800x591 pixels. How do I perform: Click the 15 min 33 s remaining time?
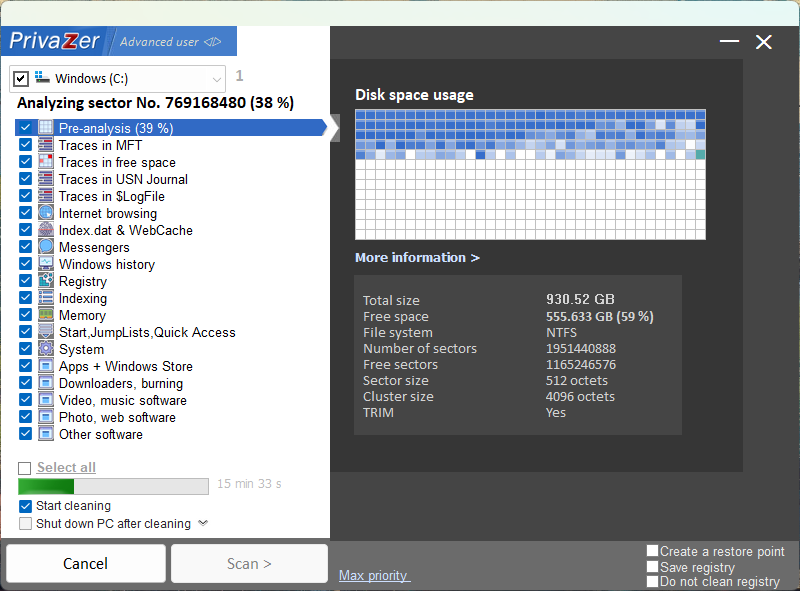249,484
